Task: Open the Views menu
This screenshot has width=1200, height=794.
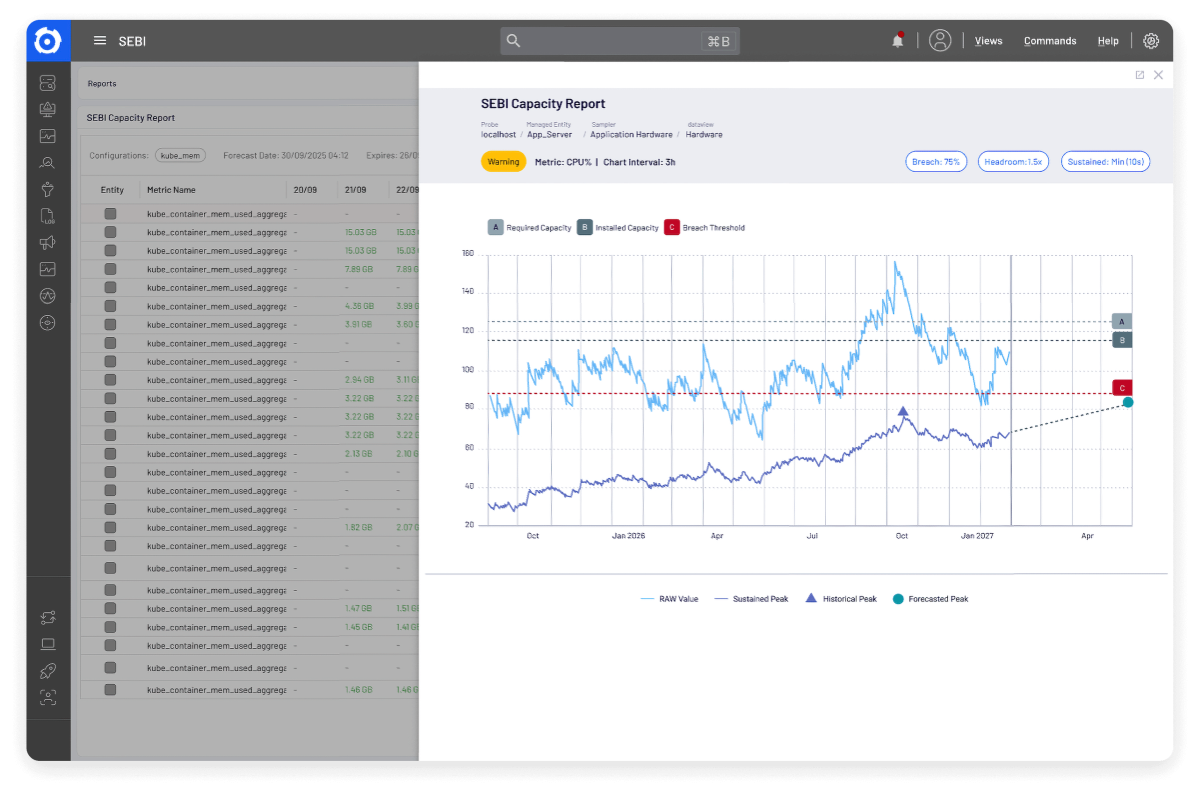Action: [988, 40]
